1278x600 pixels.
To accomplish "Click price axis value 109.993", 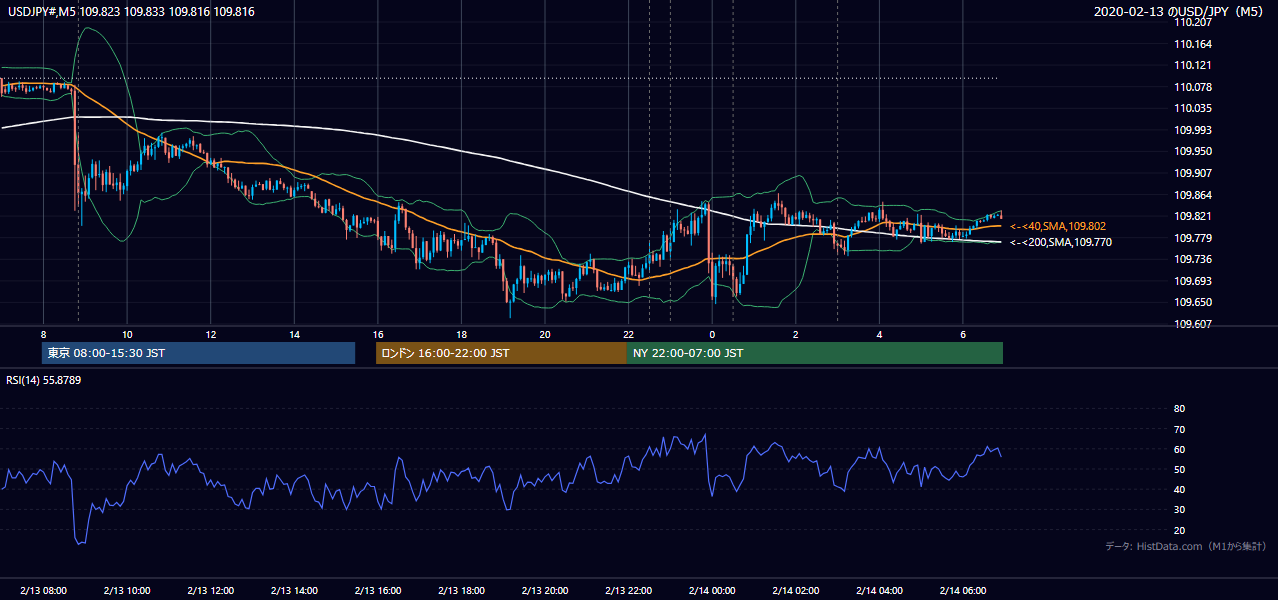I will point(1194,130).
